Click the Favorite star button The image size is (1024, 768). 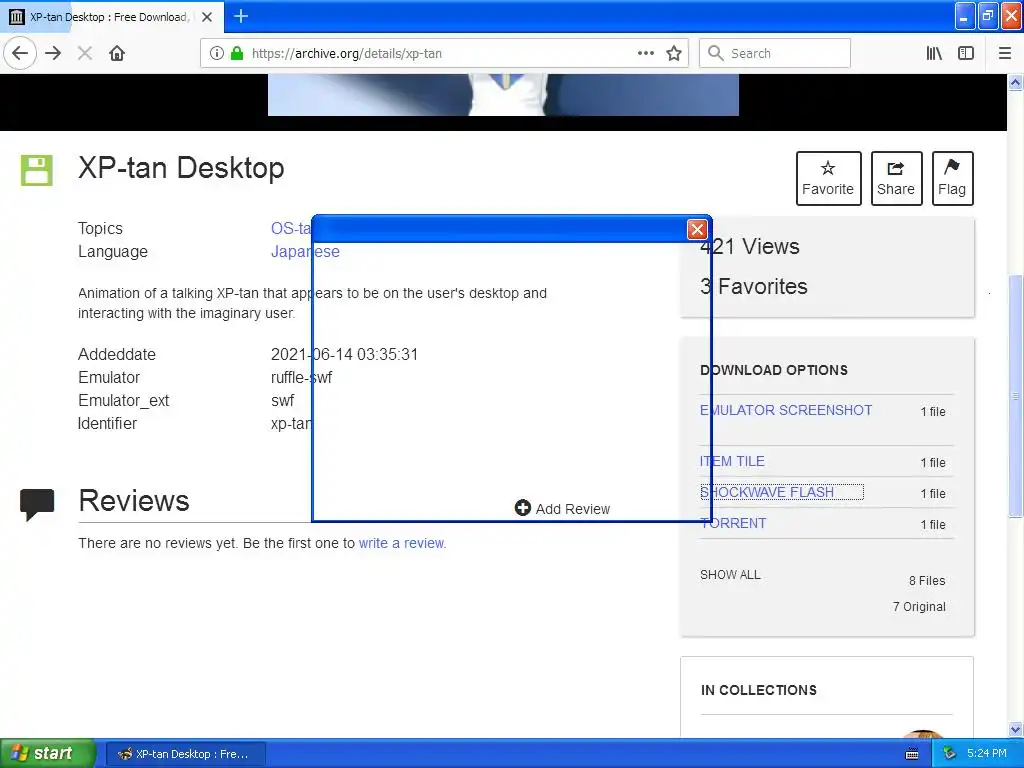click(828, 178)
